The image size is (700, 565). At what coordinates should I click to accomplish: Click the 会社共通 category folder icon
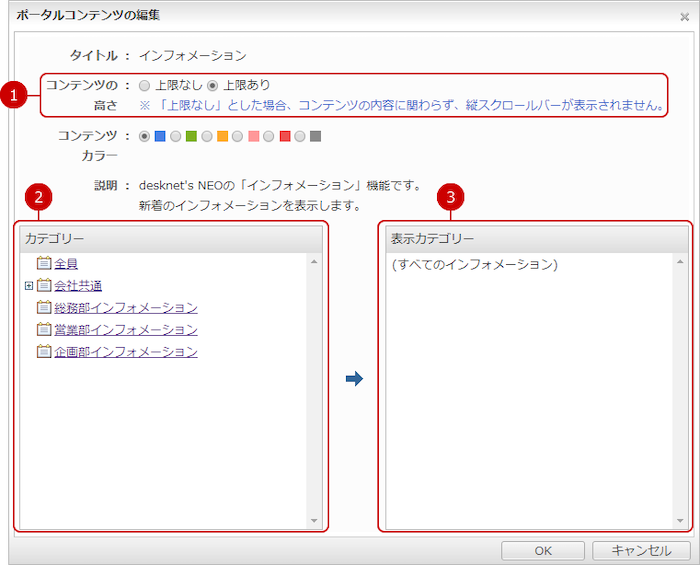43,286
